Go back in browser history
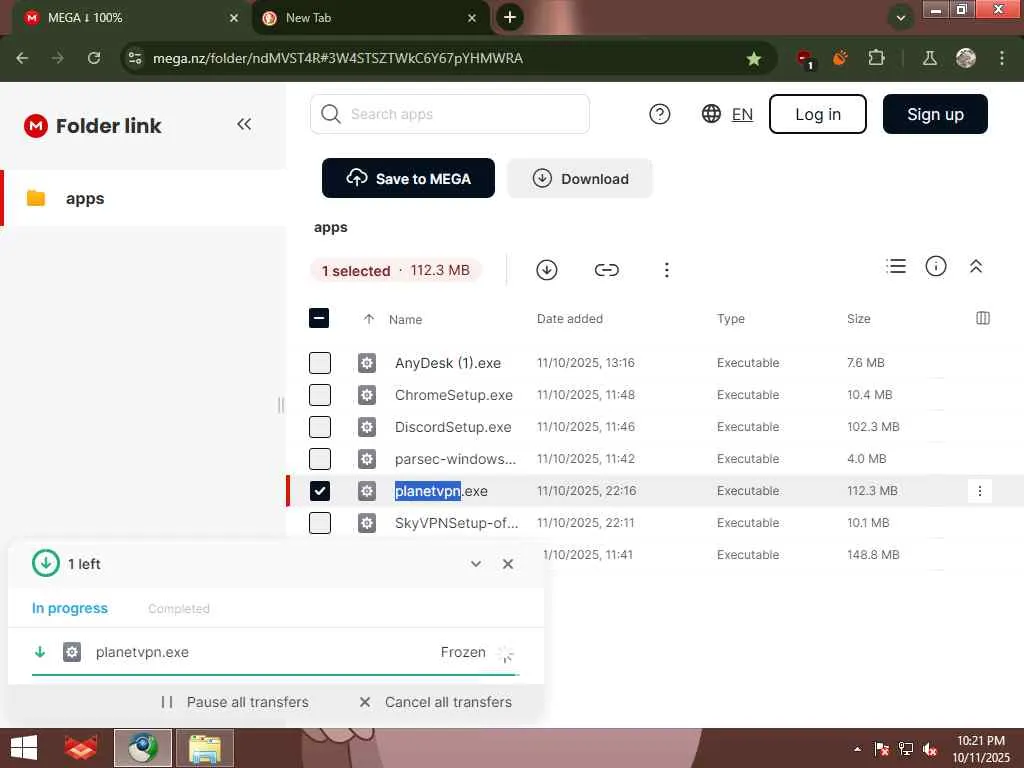The image size is (1024, 768). click(22, 58)
